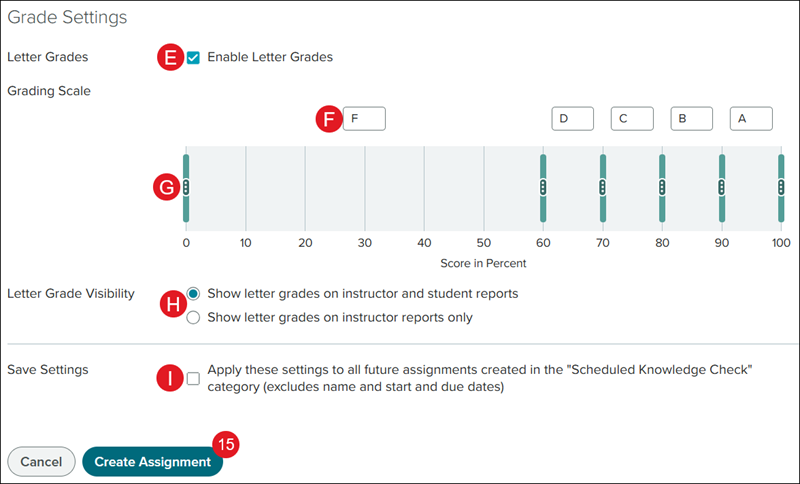Select the slider handle at 70 percent
The height and width of the screenshot is (484, 800).
(x=603, y=188)
